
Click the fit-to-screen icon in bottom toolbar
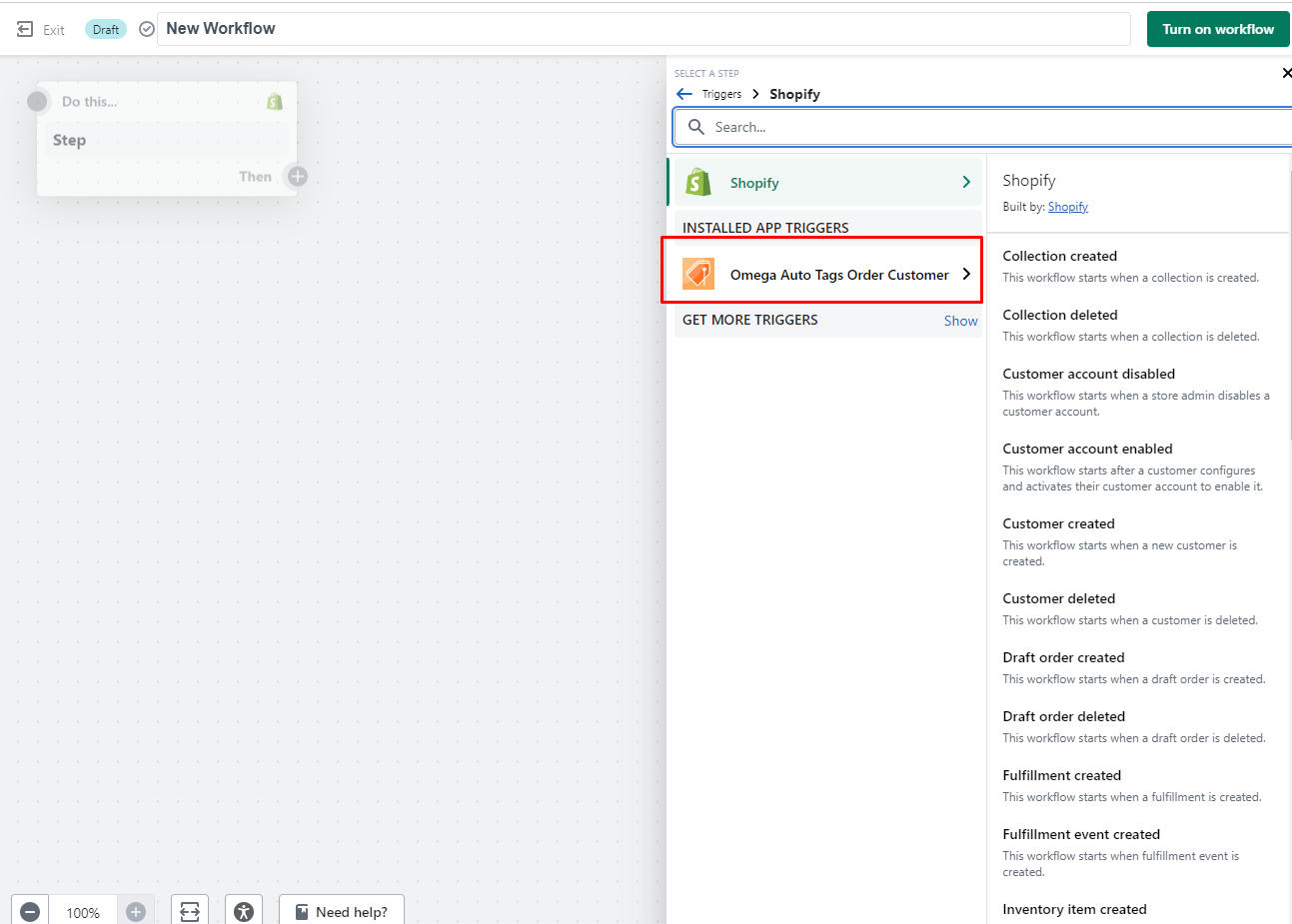(190, 911)
